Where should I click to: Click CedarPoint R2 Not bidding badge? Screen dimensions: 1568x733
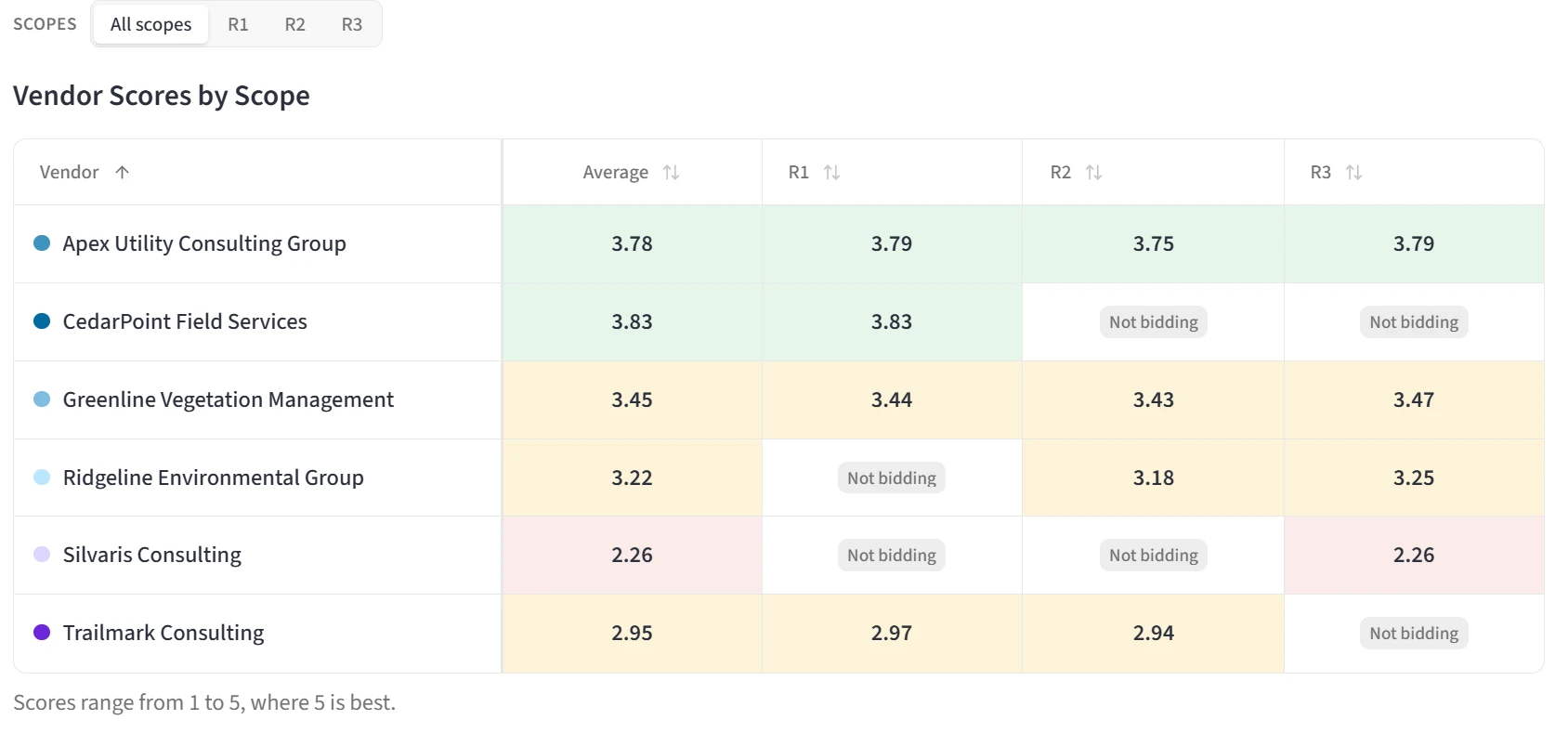tap(1154, 321)
